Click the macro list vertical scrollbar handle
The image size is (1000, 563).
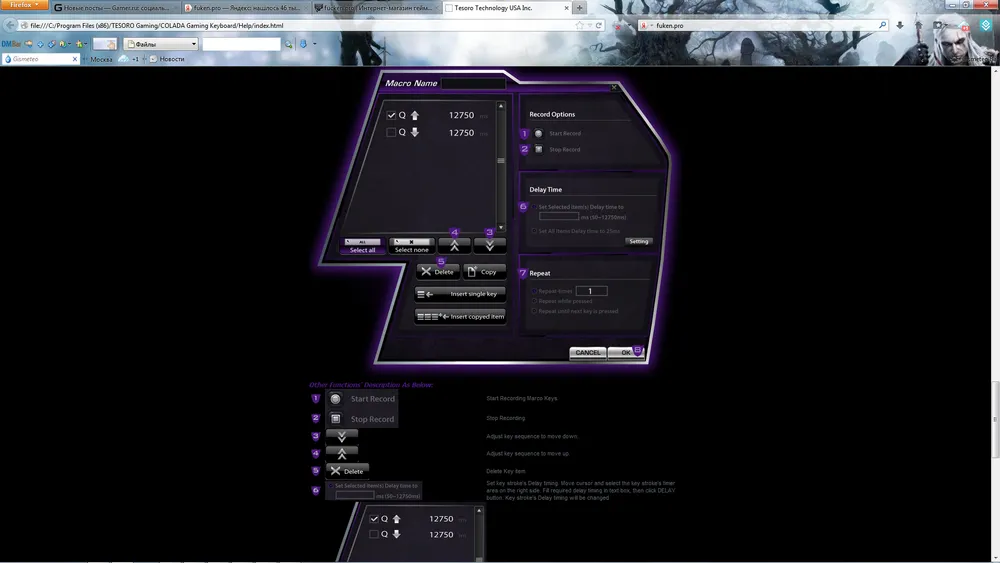pos(501,160)
